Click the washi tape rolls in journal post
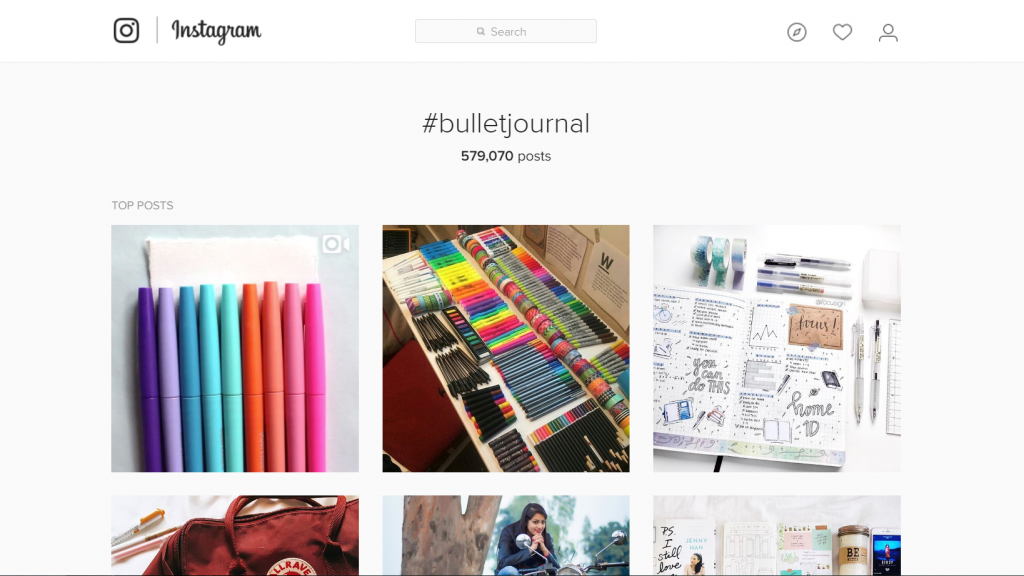1024x576 pixels. (x=718, y=261)
